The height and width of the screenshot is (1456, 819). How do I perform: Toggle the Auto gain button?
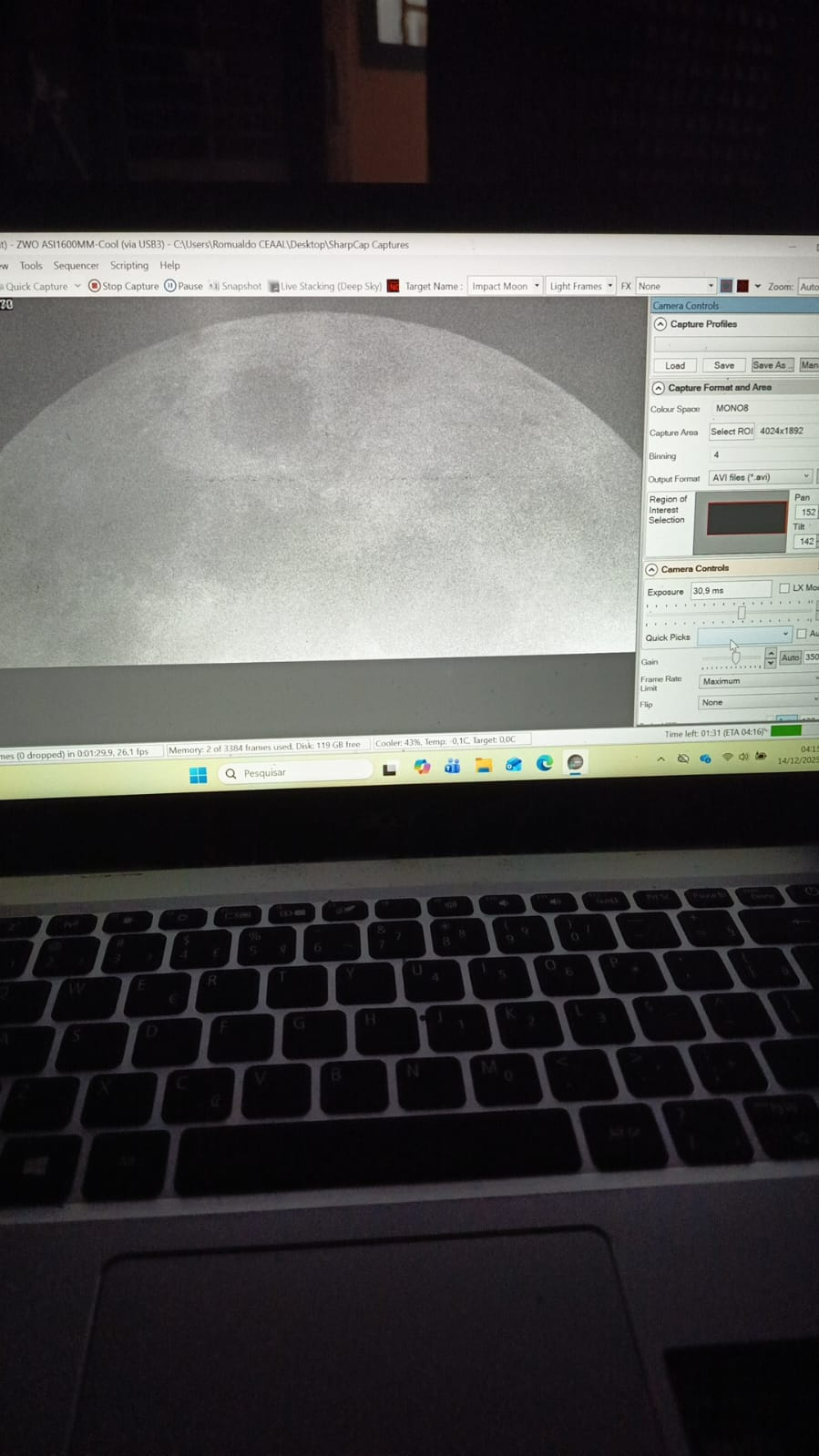(790, 657)
